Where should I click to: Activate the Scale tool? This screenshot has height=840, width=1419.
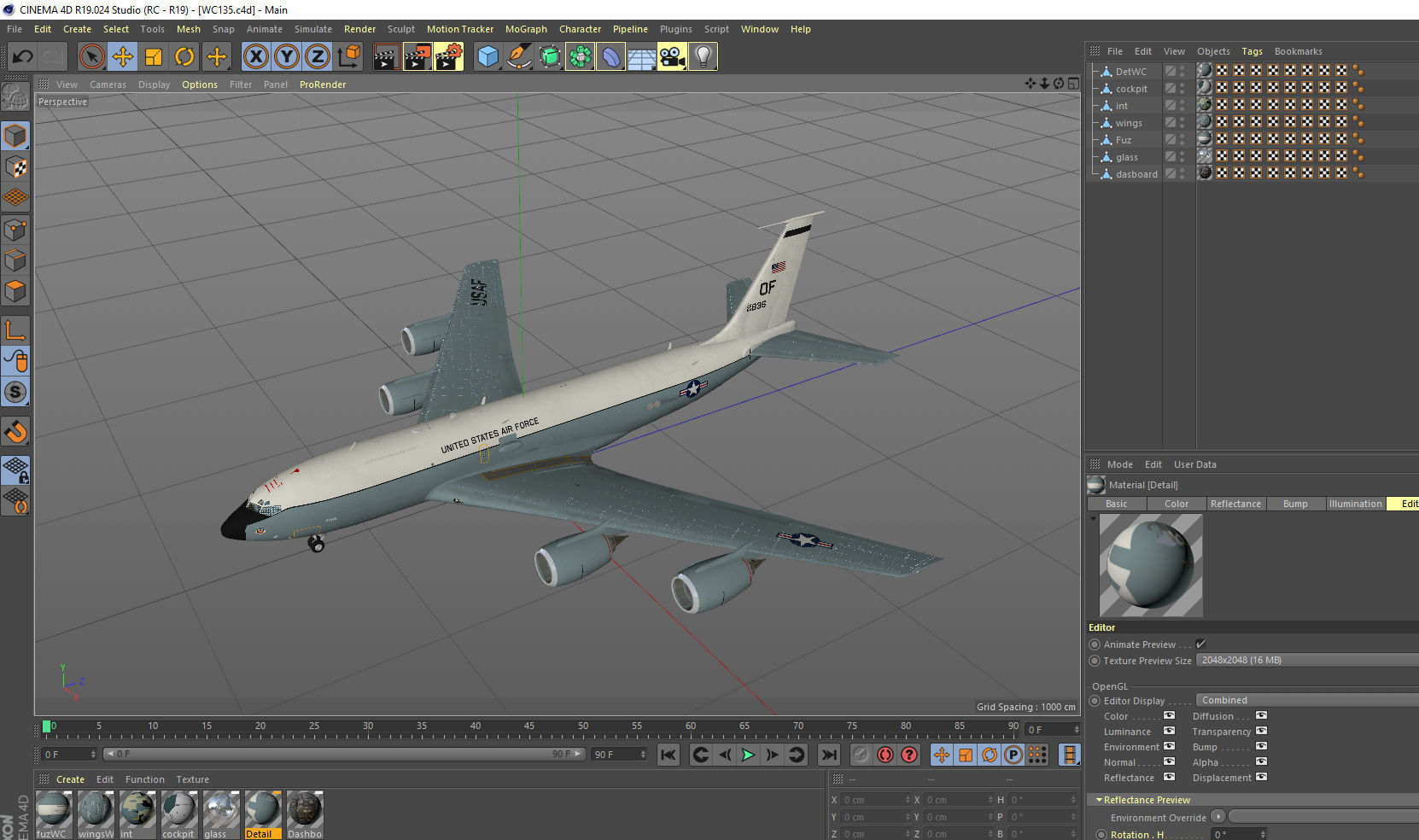pos(154,57)
